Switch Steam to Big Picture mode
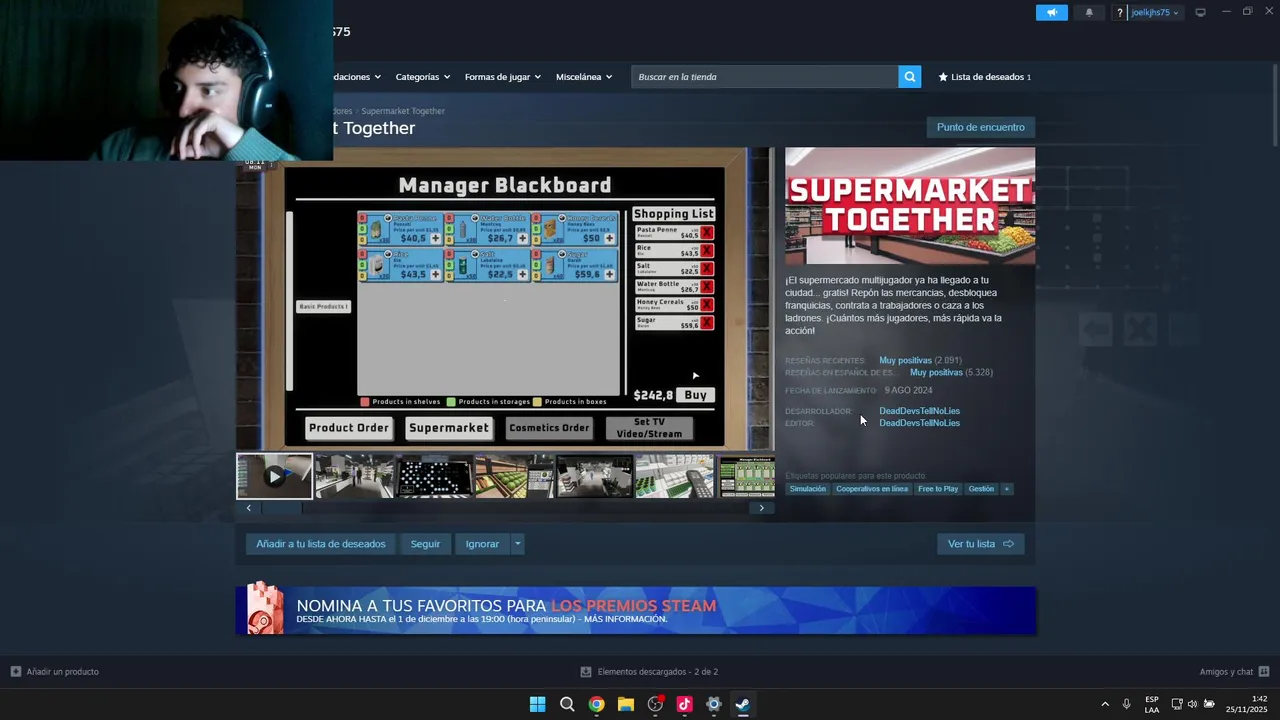The image size is (1280, 720). [x=1200, y=12]
